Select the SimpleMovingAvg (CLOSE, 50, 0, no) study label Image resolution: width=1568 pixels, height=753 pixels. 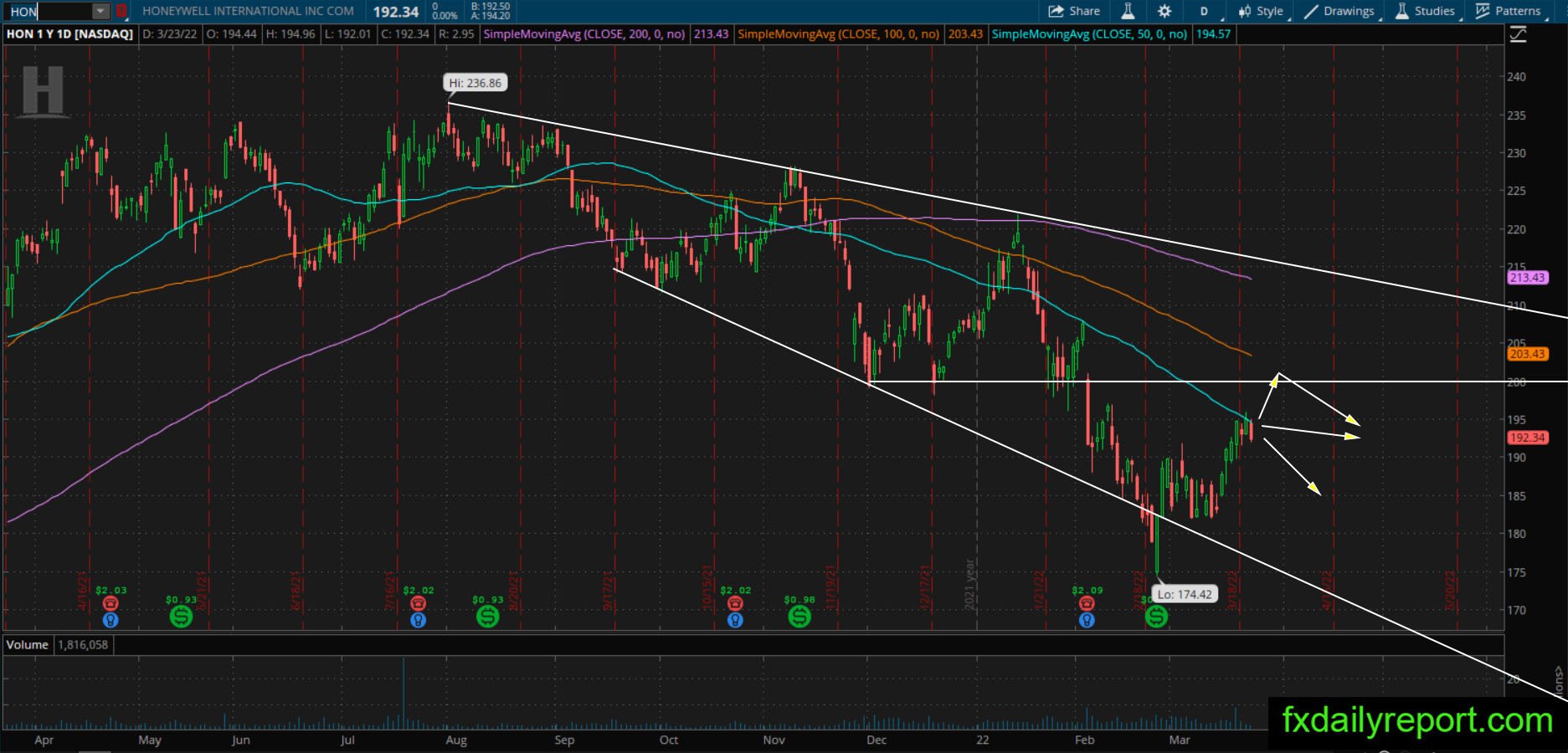pyautogui.click(x=1089, y=34)
